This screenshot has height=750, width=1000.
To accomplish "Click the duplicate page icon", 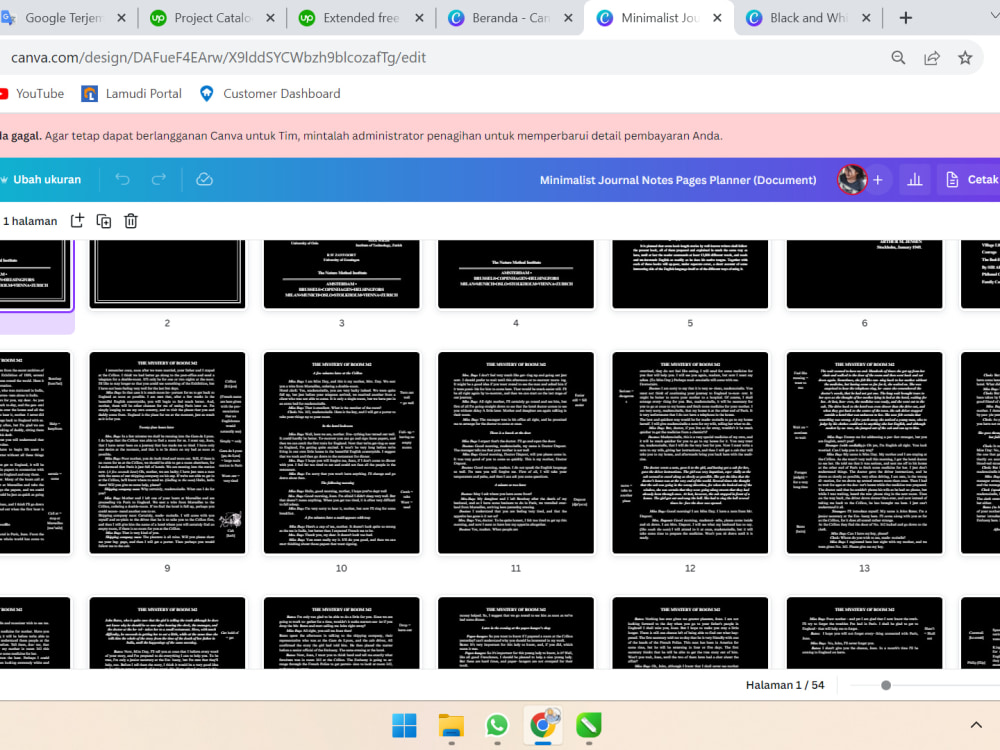I will tap(103, 221).
